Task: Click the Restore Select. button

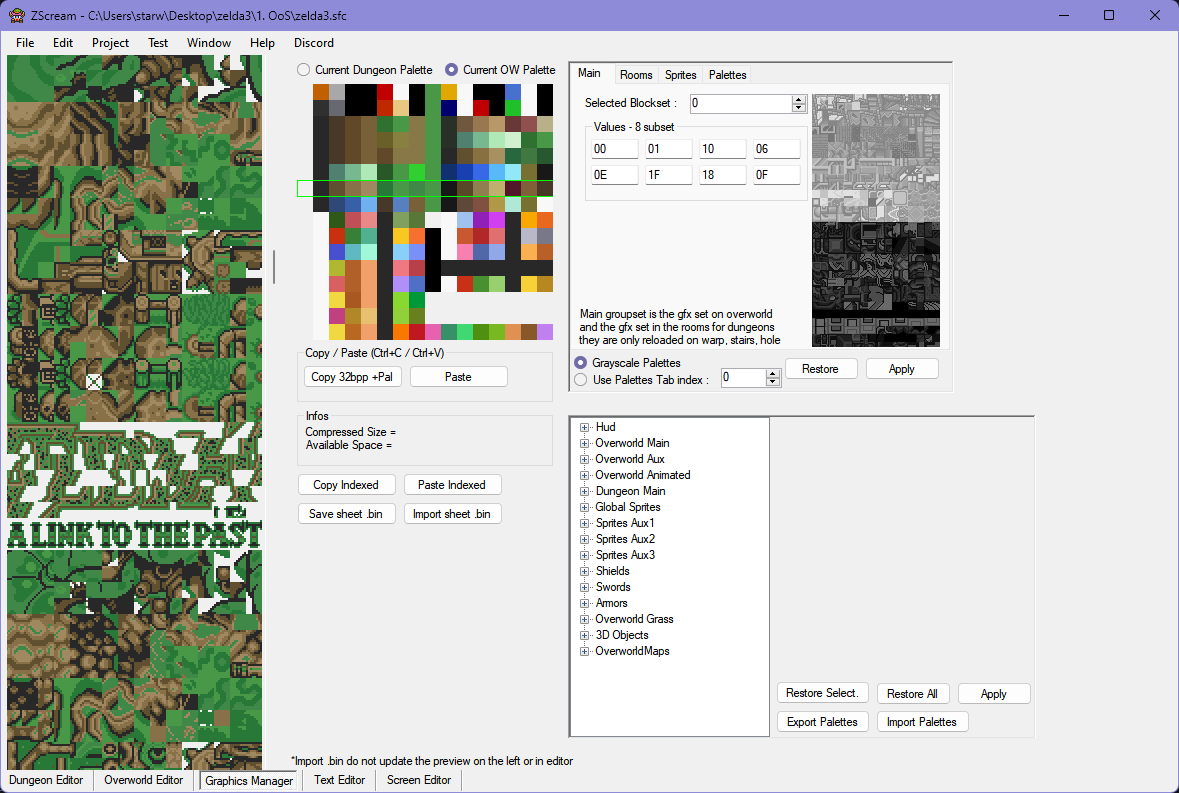Action: [x=823, y=693]
